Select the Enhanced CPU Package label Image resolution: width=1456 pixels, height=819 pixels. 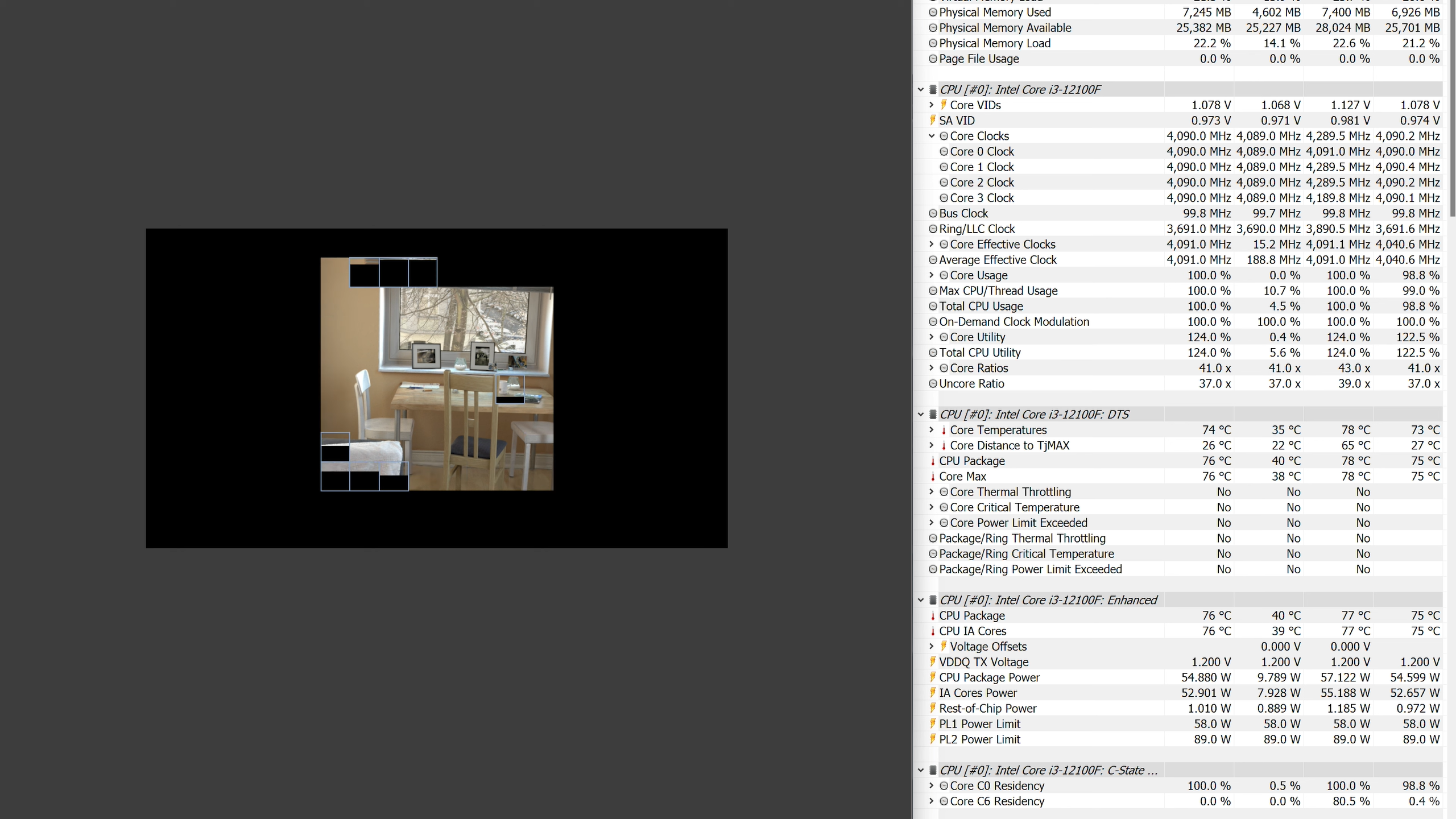(x=971, y=615)
